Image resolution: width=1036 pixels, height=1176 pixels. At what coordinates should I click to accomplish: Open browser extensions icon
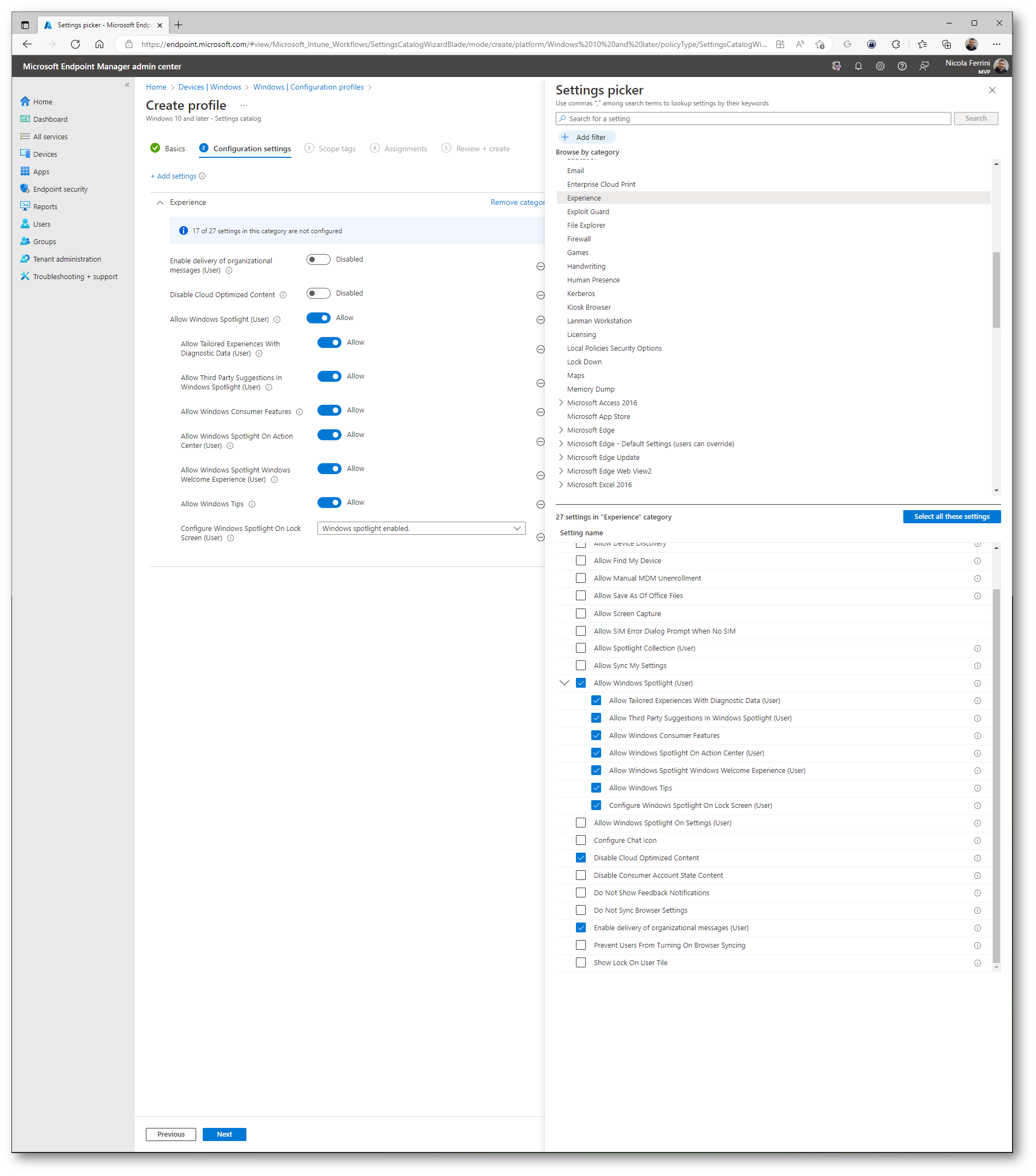[x=896, y=44]
